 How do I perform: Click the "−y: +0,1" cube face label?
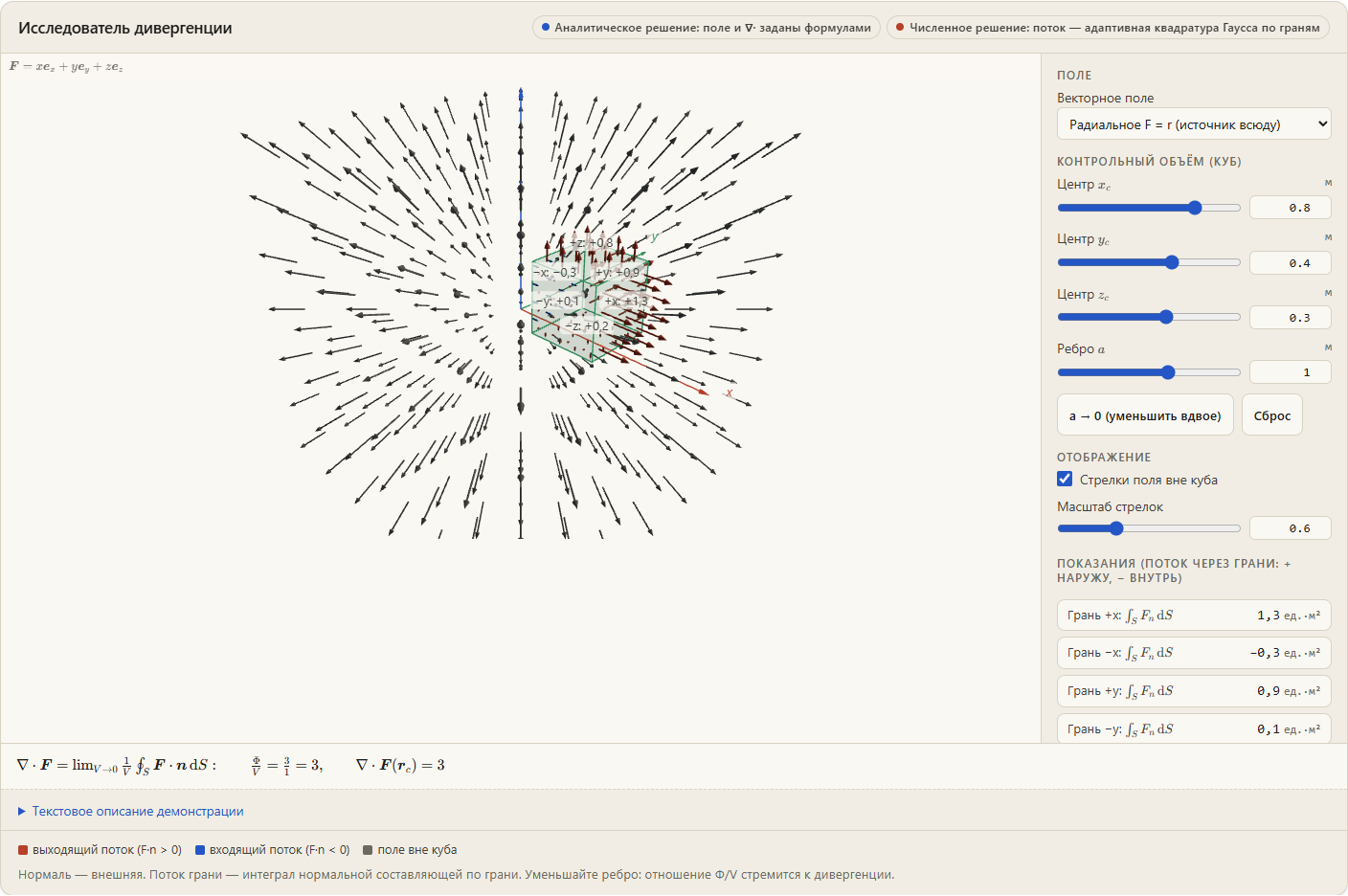coord(557,302)
